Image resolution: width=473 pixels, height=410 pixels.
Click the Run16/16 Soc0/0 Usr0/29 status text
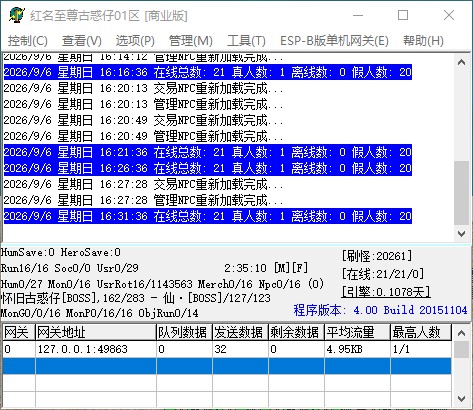pos(70,268)
